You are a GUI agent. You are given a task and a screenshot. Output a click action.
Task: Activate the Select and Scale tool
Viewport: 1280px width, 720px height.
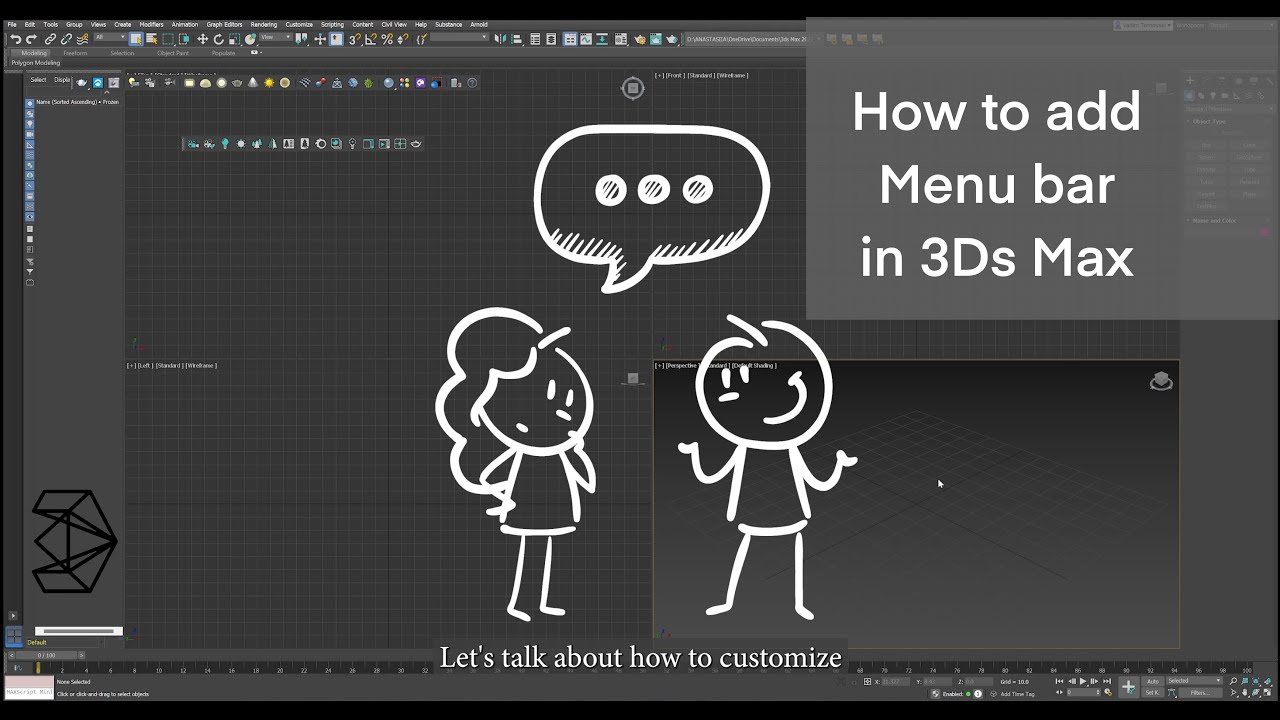tap(234, 39)
